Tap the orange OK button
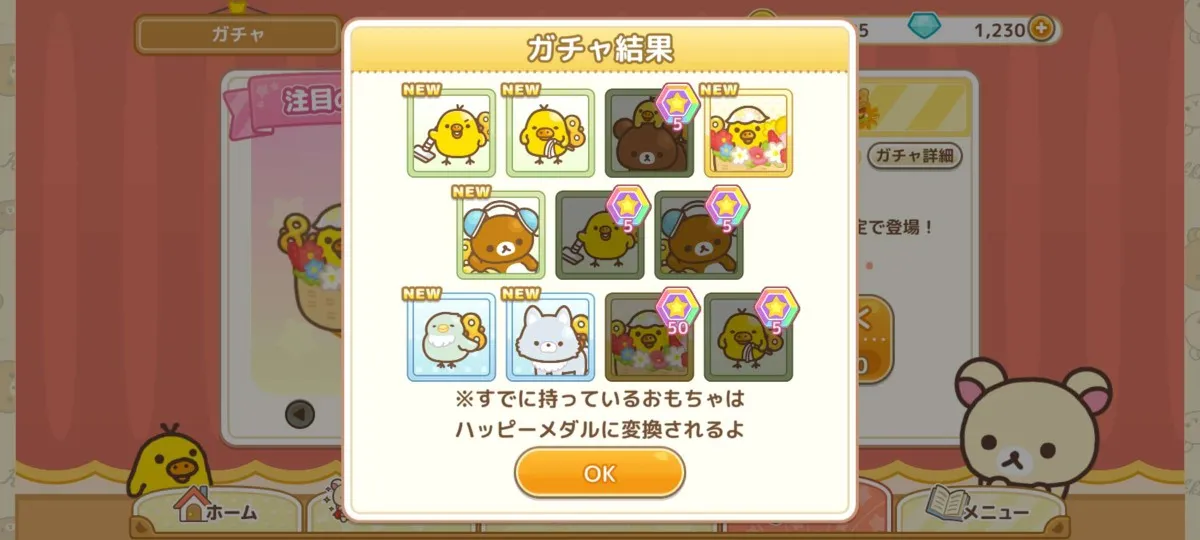This screenshot has width=1200, height=540. click(599, 473)
